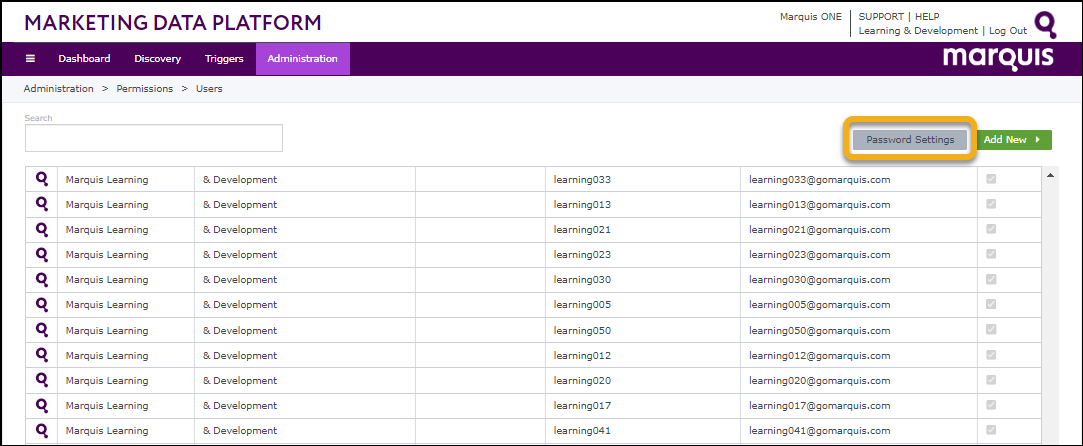Viewport: 1083px width, 446px height.
Task: Open user learning030 via magnifier icon
Action: [42, 279]
